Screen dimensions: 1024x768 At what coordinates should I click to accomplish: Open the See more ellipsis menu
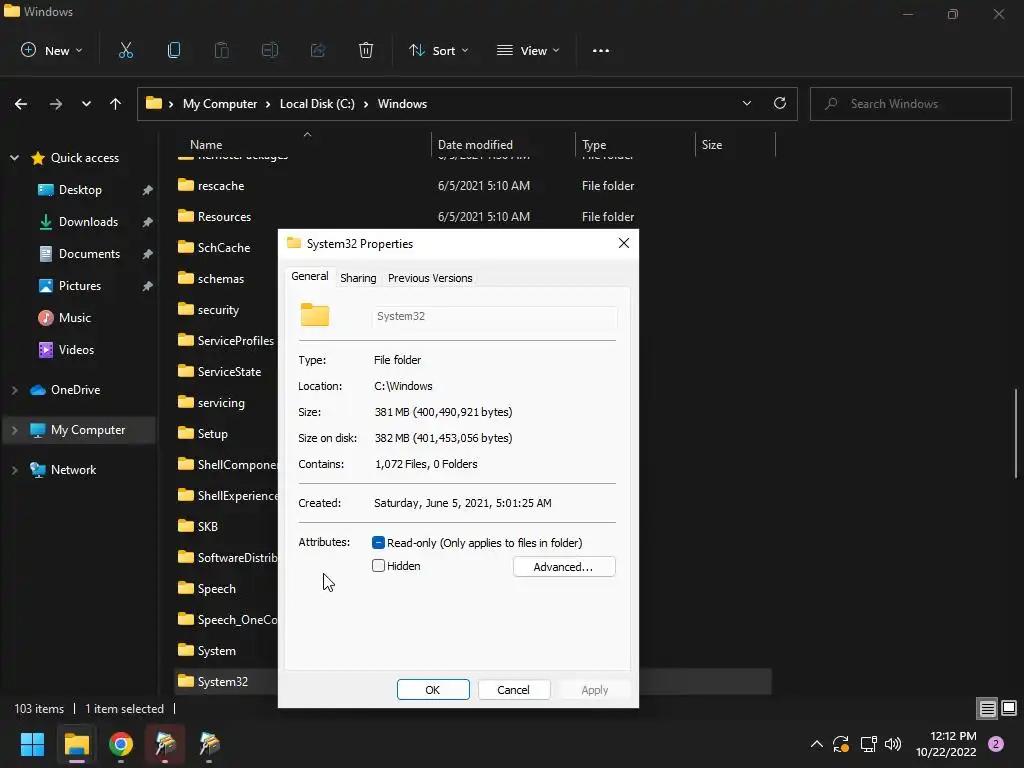point(601,50)
